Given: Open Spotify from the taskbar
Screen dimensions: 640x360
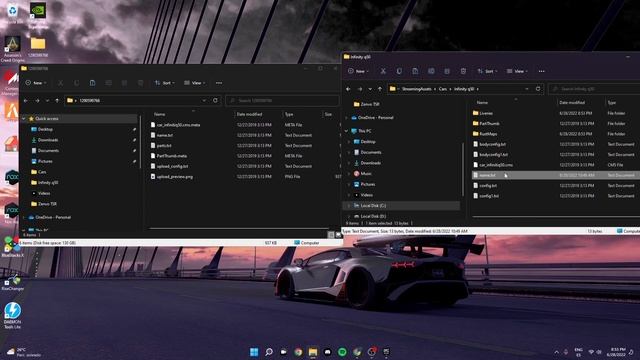Looking at the screenshot, I should coord(342,352).
